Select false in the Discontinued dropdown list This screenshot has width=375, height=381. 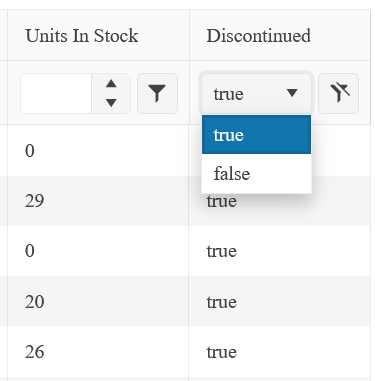pyautogui.click(x=256, y=173)
